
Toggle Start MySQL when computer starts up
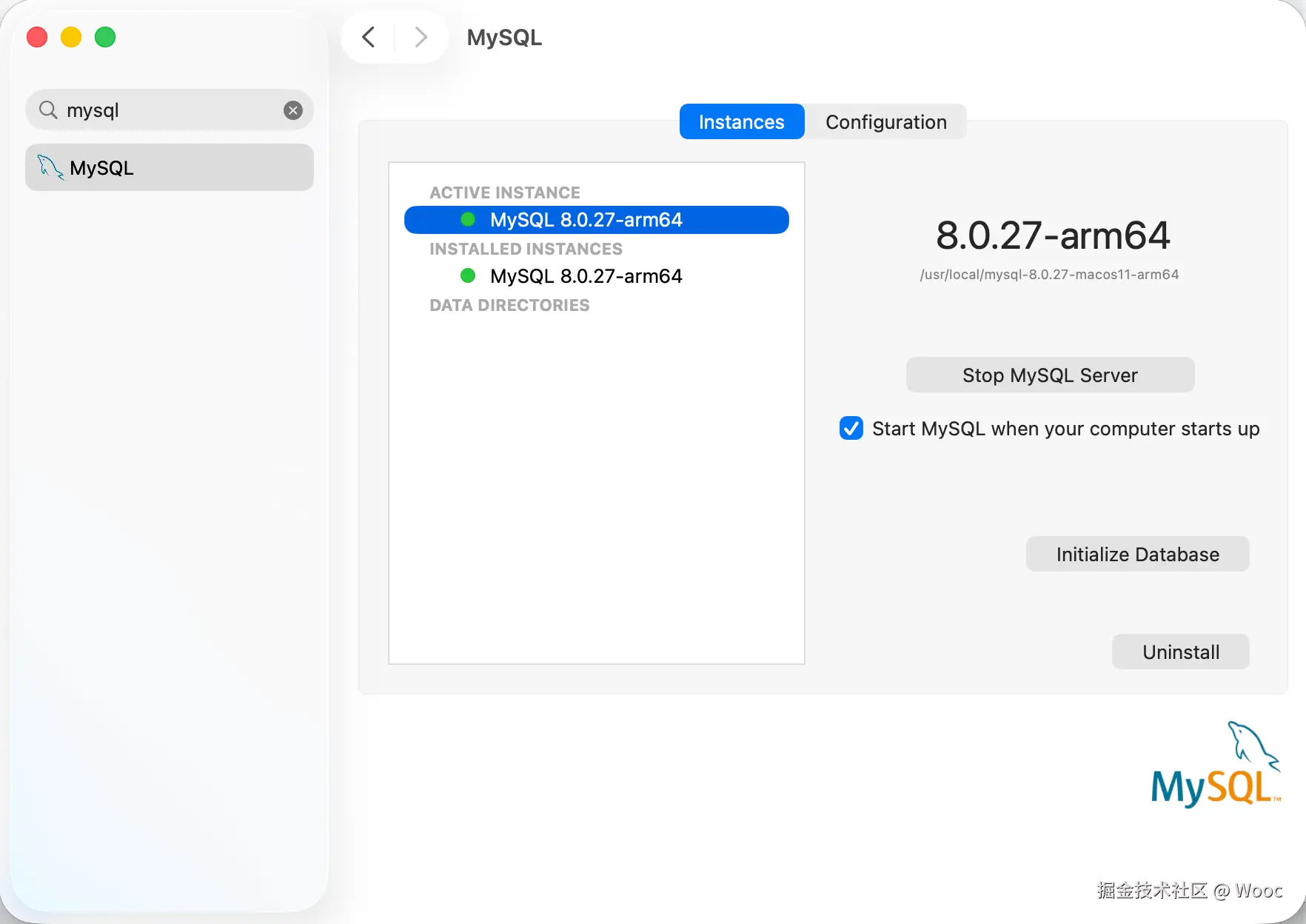[851, 428]
